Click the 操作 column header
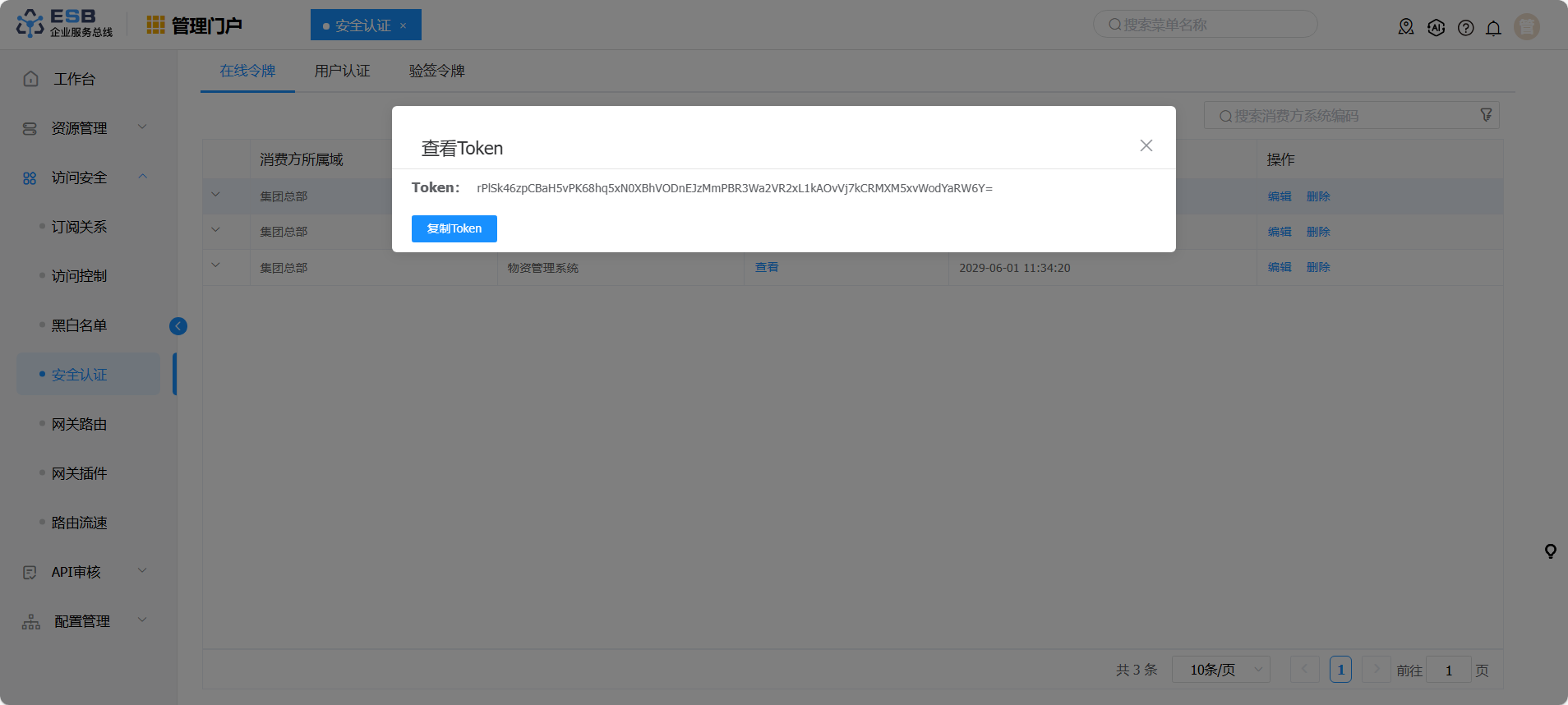 click(x=1280, y=159)
